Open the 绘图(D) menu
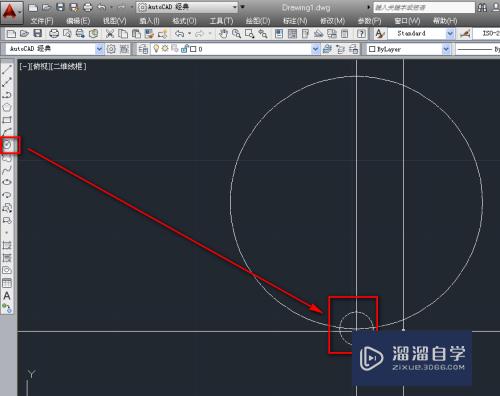Viewport: 500px width, 396px height. [258, 21]
